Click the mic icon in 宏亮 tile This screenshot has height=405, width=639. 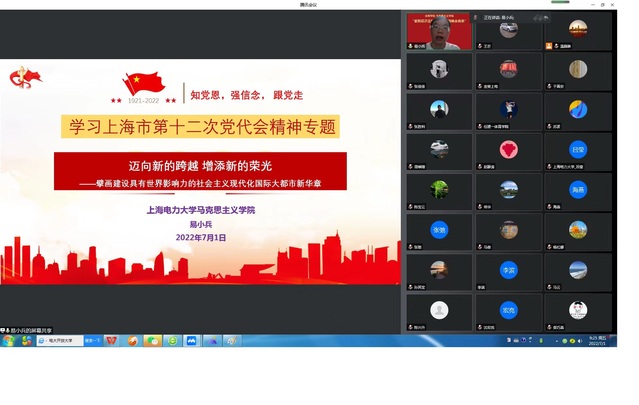click(x=480, y=327)
